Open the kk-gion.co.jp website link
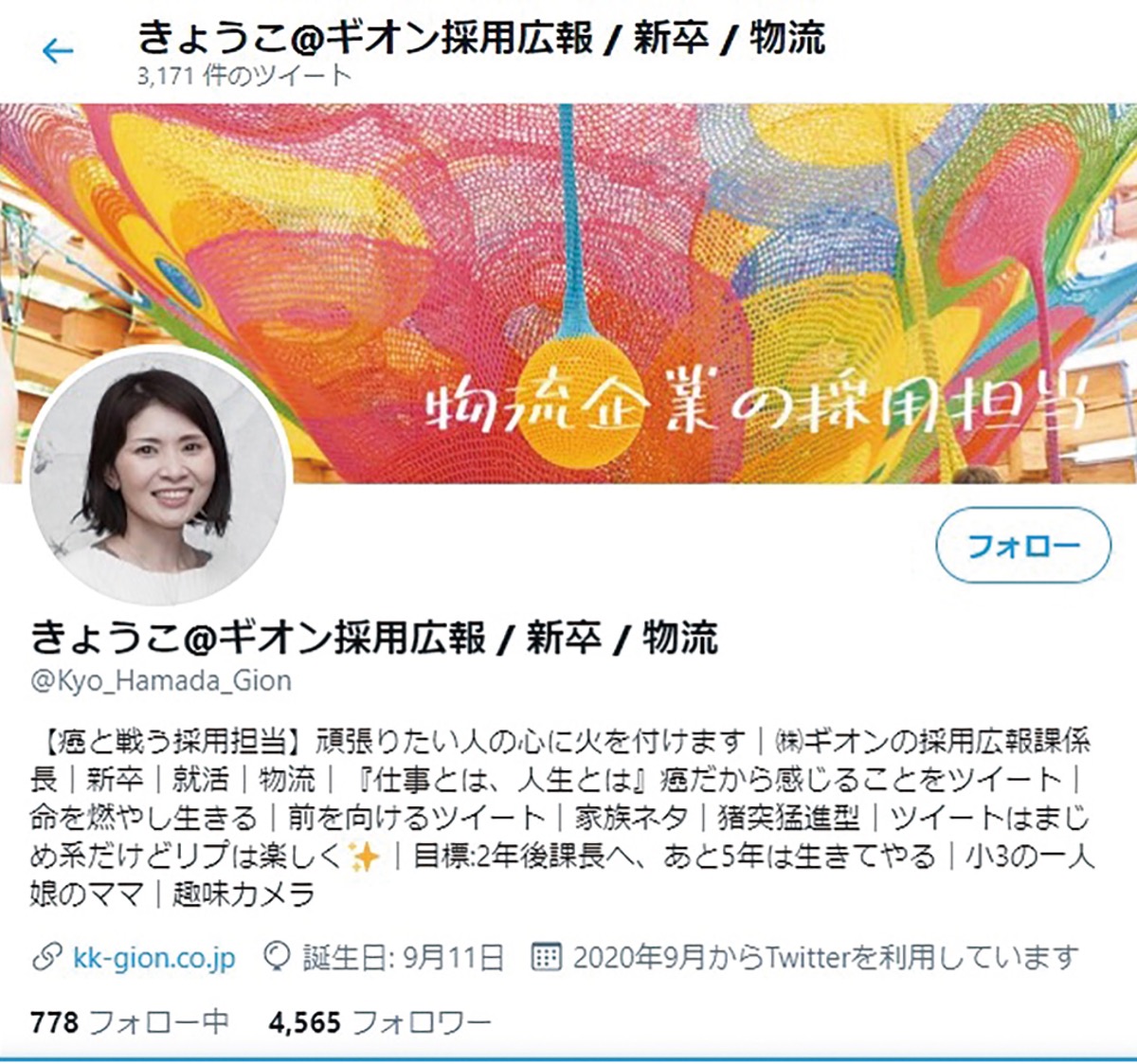This screenshot has height=1064, width=1137. [x=153, y=957]
